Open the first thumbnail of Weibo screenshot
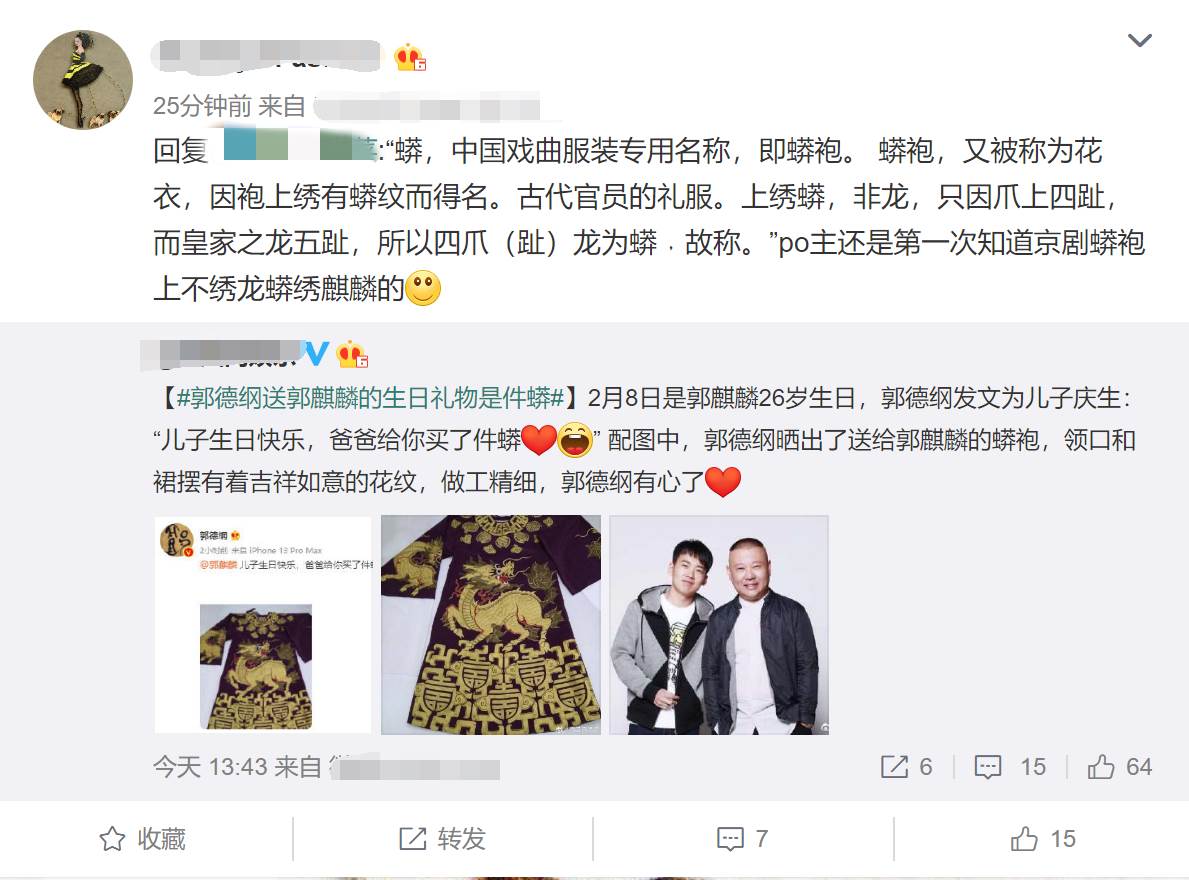Image resolution: width=1189 pixels, height=880 pixels. [263, 625]
